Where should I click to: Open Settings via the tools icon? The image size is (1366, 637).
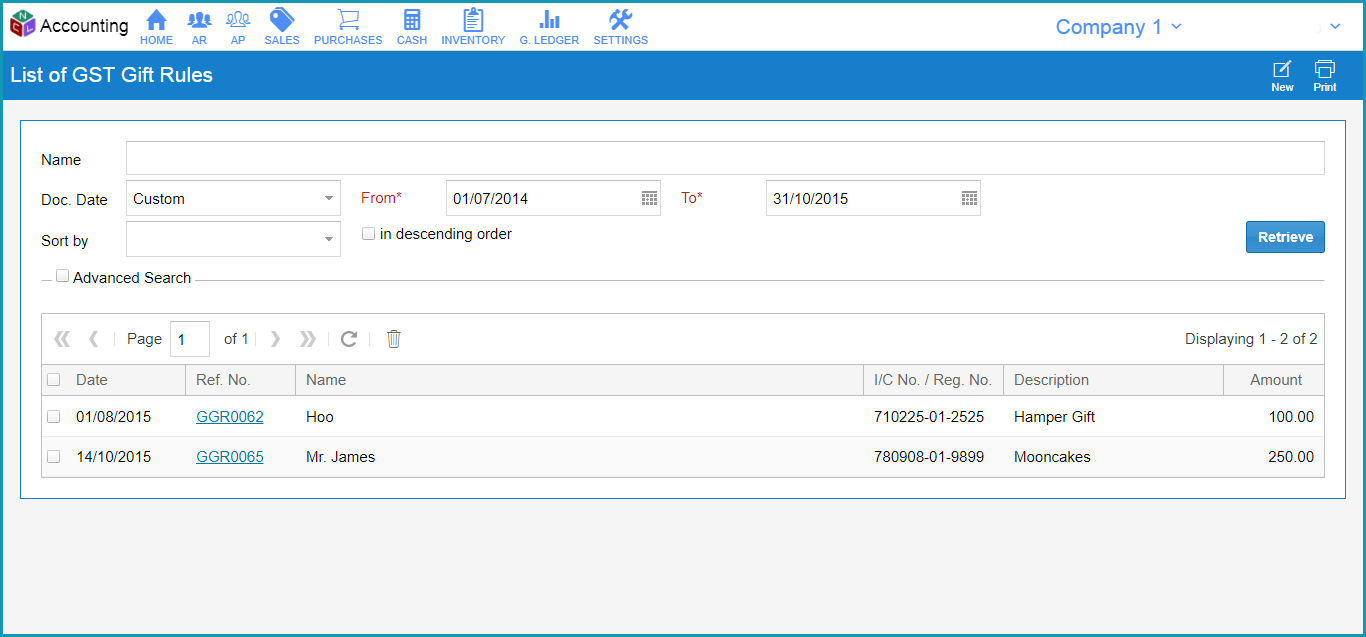pos(620,25)
